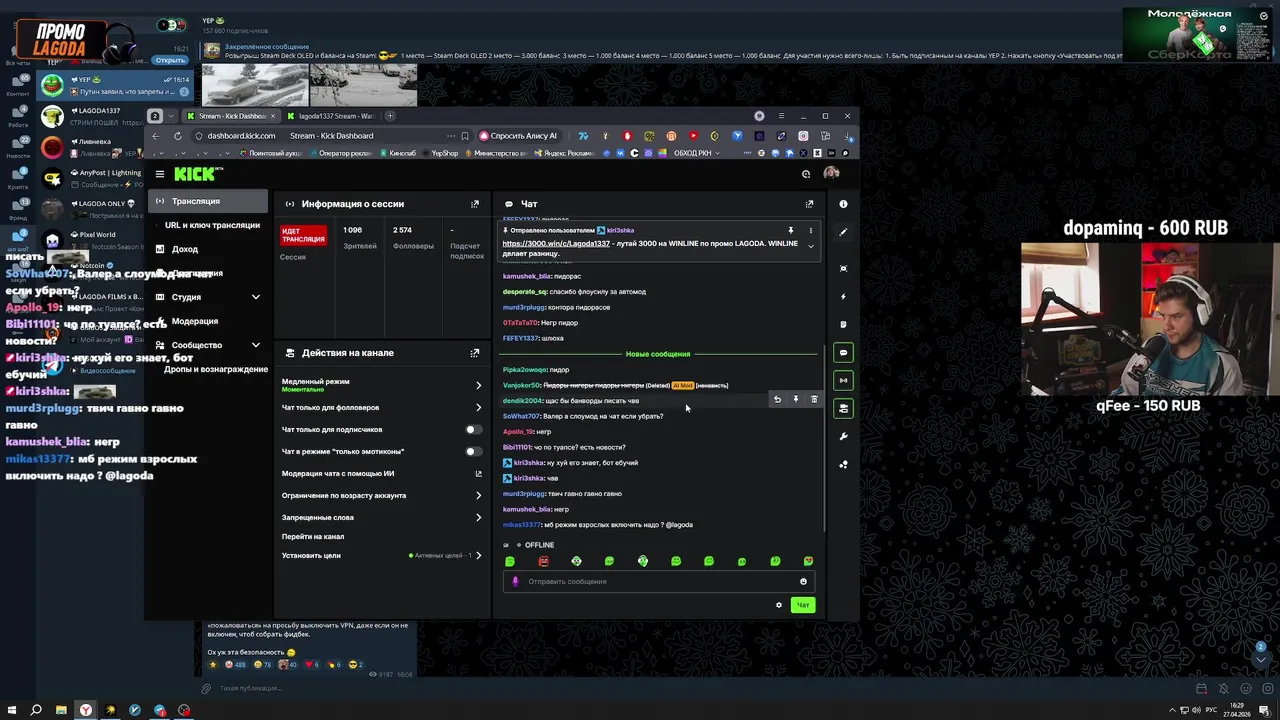The width and height of the screenshot is (1280, 720).
Task: Reply to the dendik2004 chat message
Action: click(x=777, y=400)
